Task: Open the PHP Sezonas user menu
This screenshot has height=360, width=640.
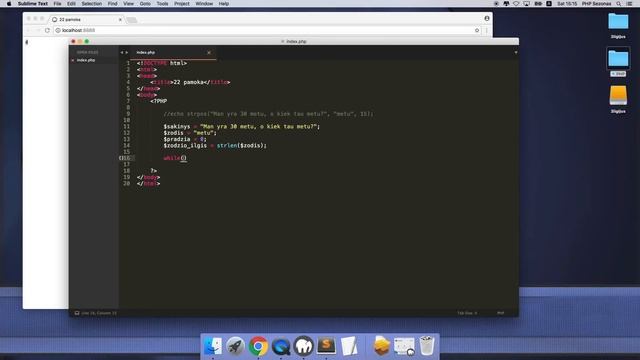Action: pos(596,4)
